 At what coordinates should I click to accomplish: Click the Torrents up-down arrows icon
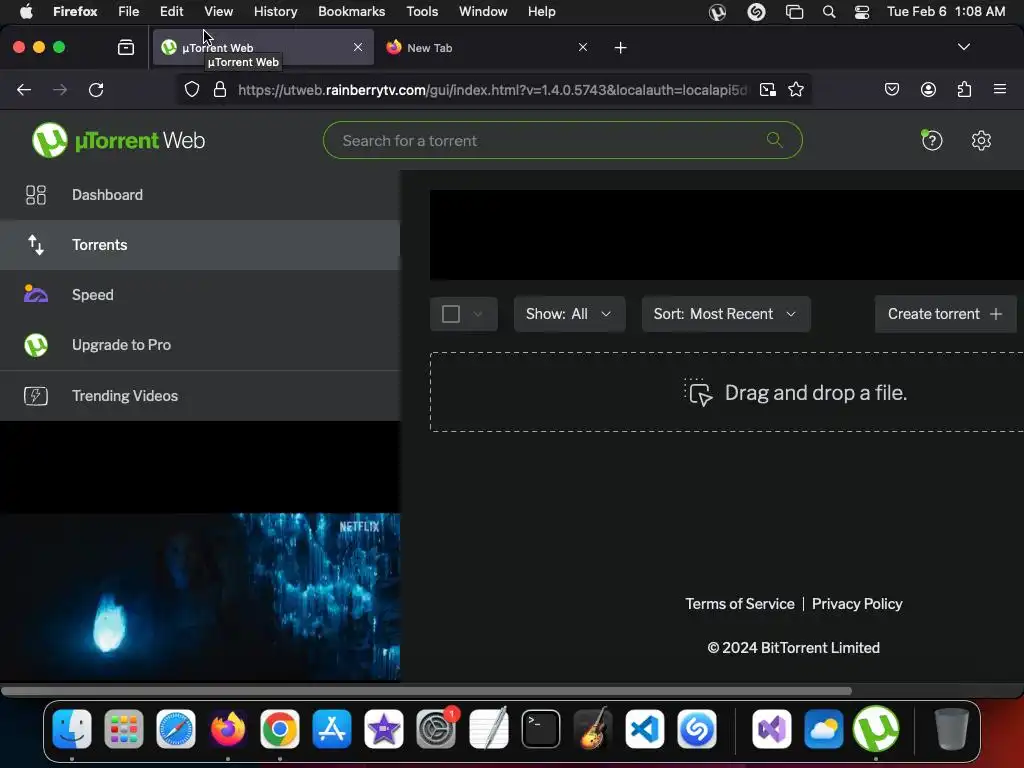point(36,245)
